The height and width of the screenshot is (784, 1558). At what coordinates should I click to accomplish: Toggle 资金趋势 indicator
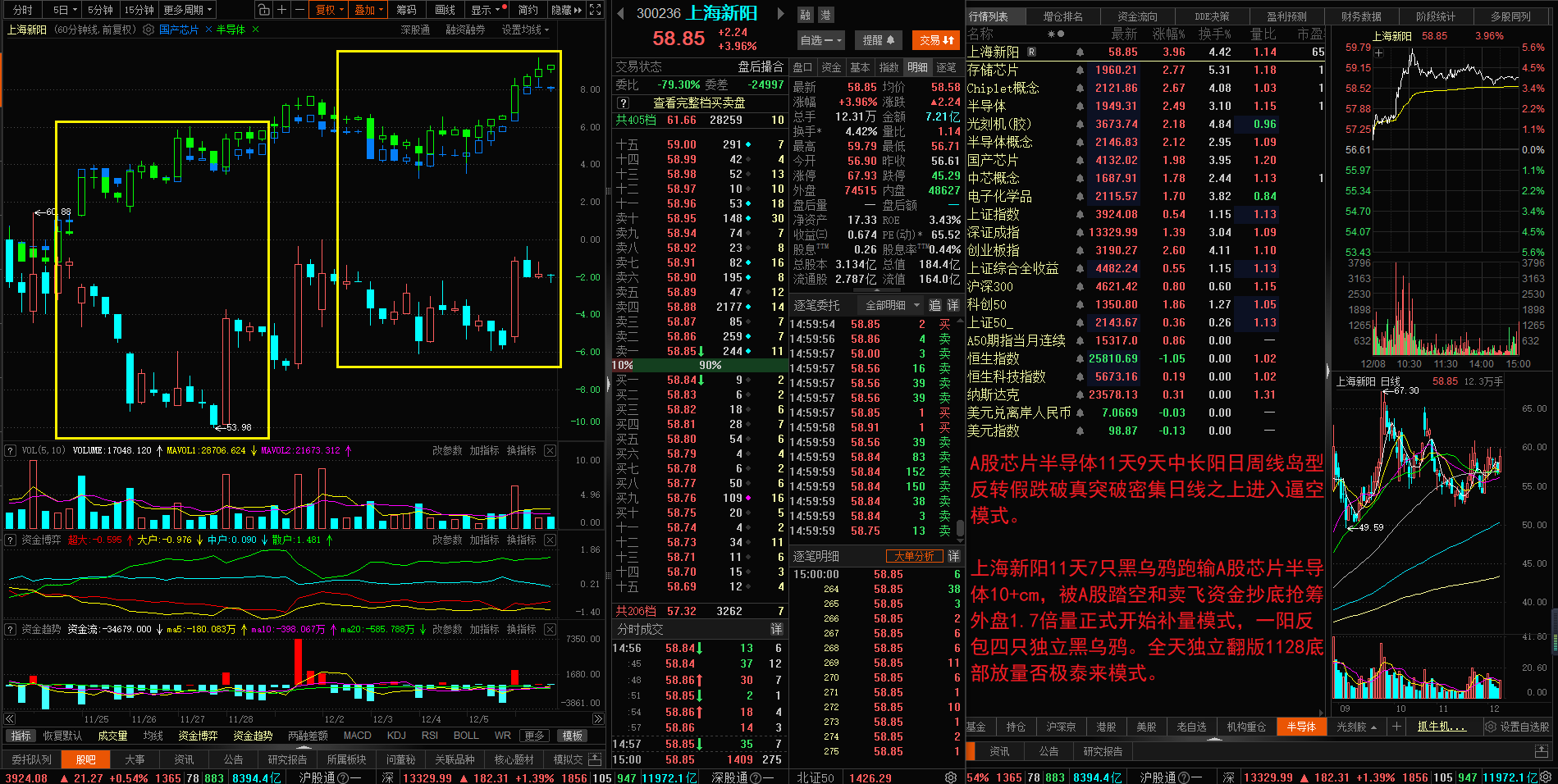click(x=252, y=736)
